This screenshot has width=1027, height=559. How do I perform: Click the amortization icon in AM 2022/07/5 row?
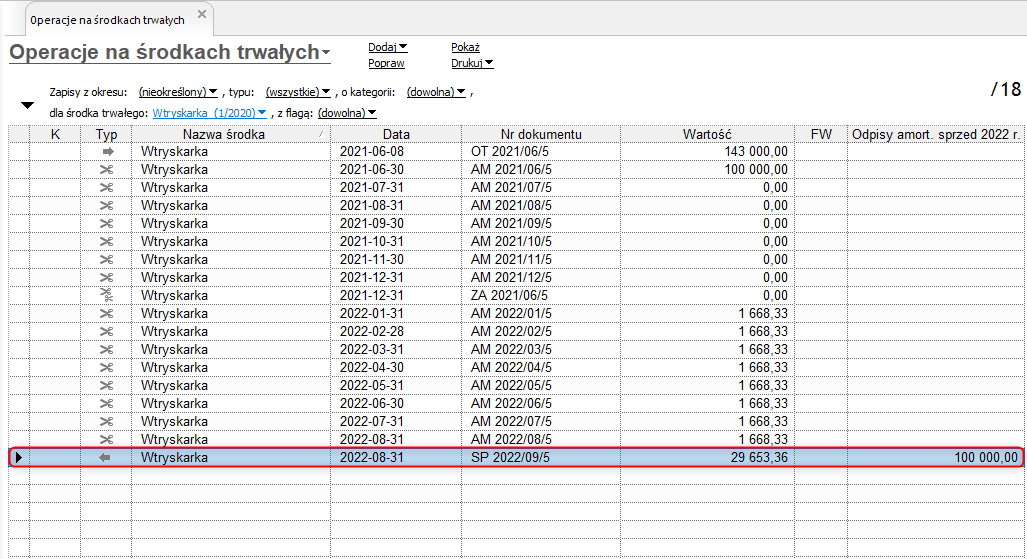coord(107,422)
